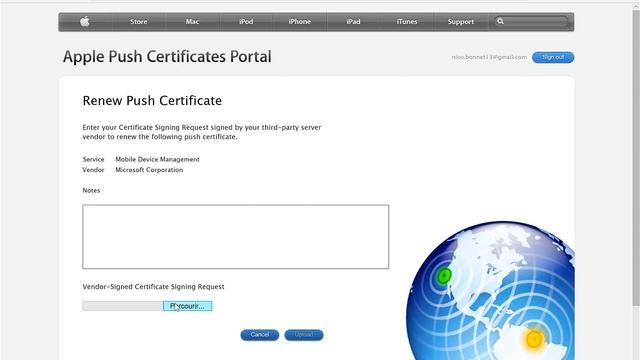Open the Store menu item
This screenshot has height=360, width=640.
pyautogui.click(x=139, y=22)
